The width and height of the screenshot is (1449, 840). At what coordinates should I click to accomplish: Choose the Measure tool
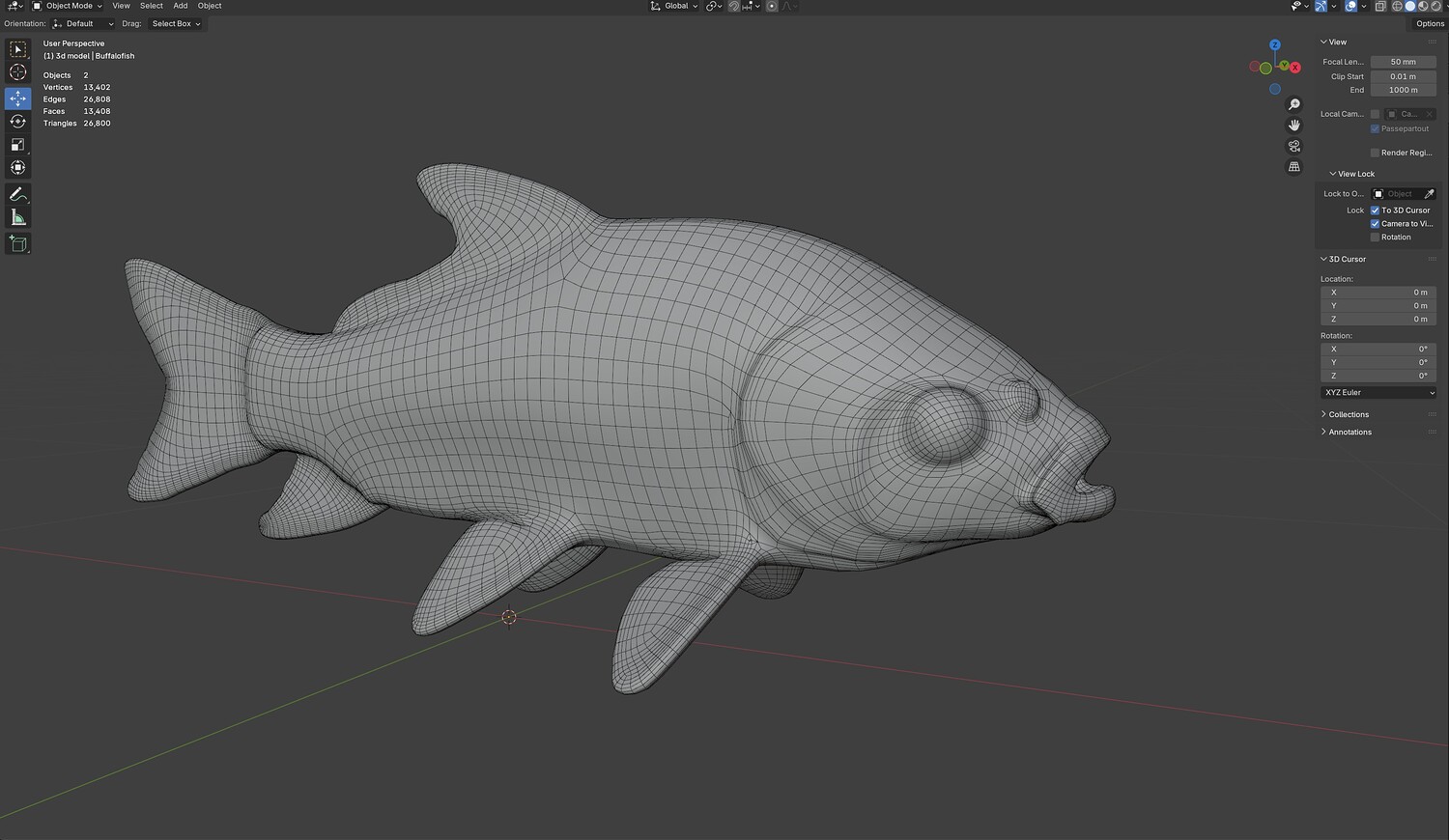coord(17,217)
